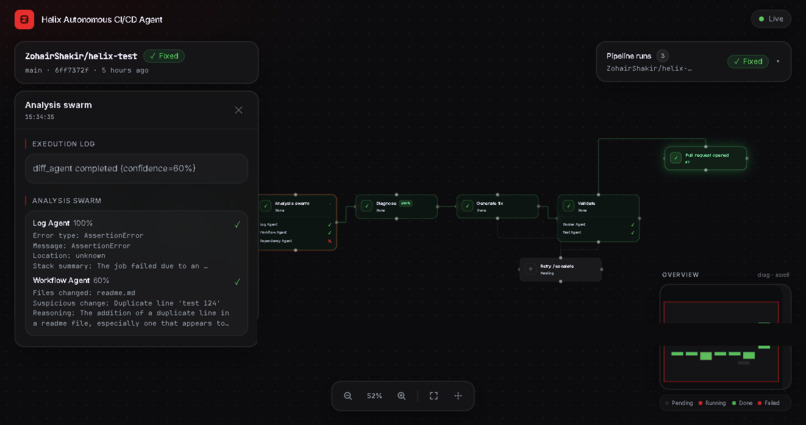Select the Validate node title
The height and width of the screenshot is (425, 806).
point(587,204)
